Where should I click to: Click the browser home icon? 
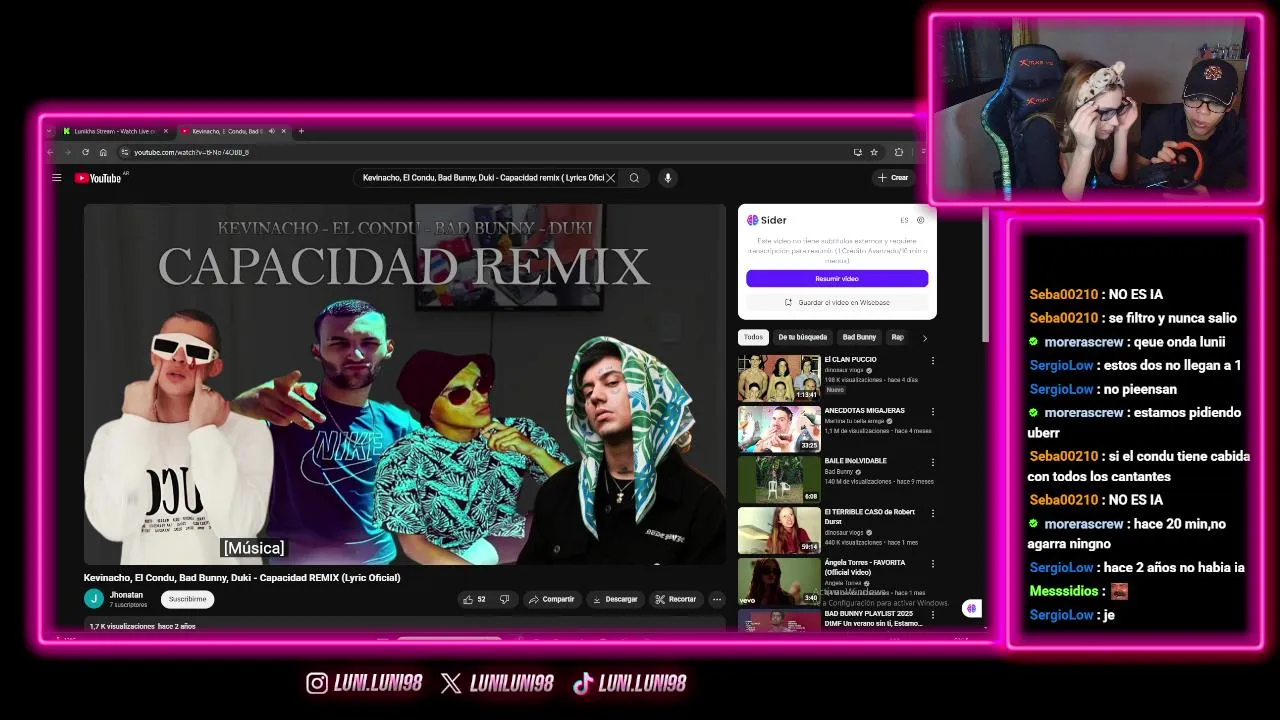[103, 152]
